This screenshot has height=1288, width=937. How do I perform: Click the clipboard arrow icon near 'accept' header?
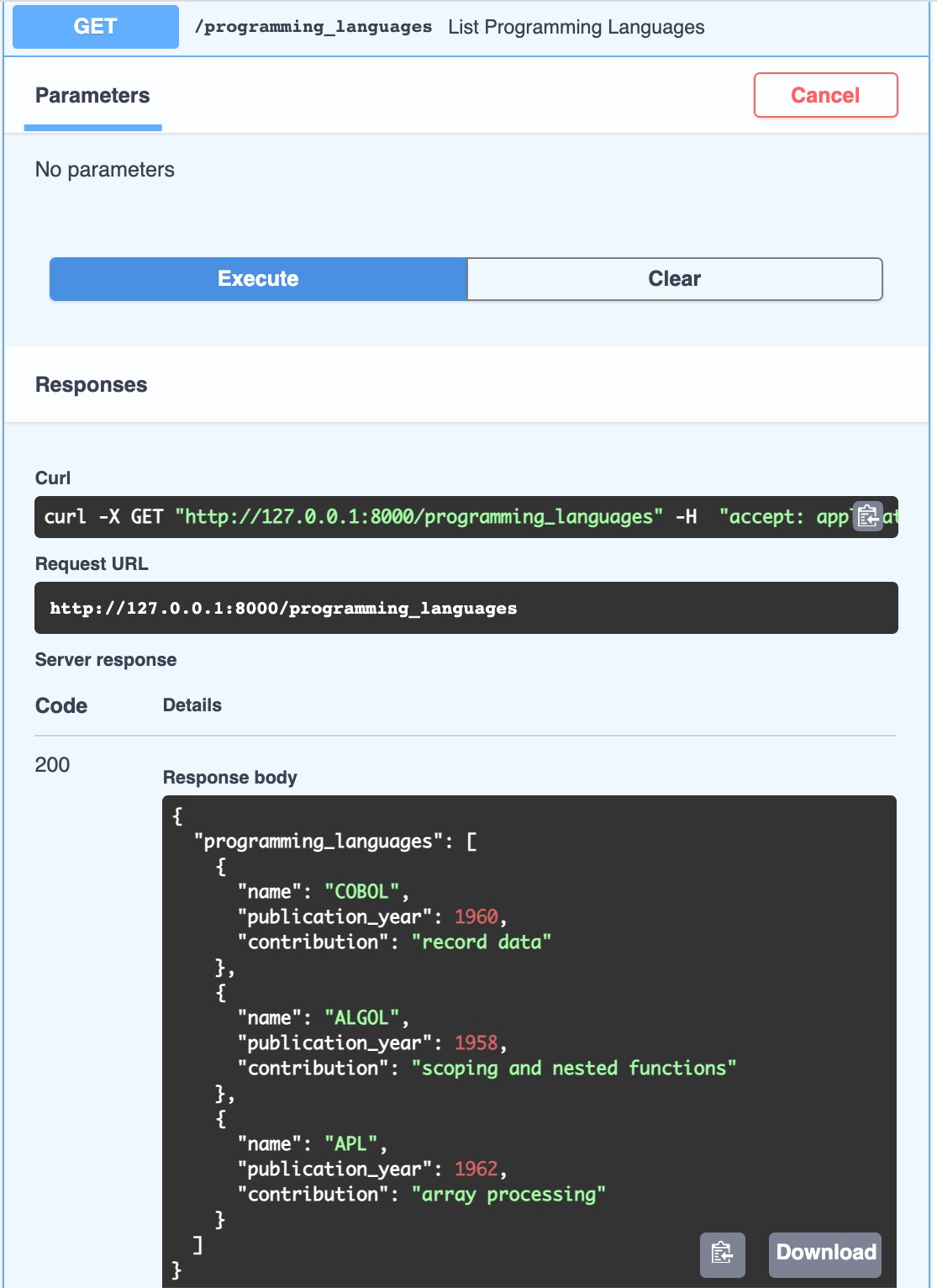coord(870,516)
